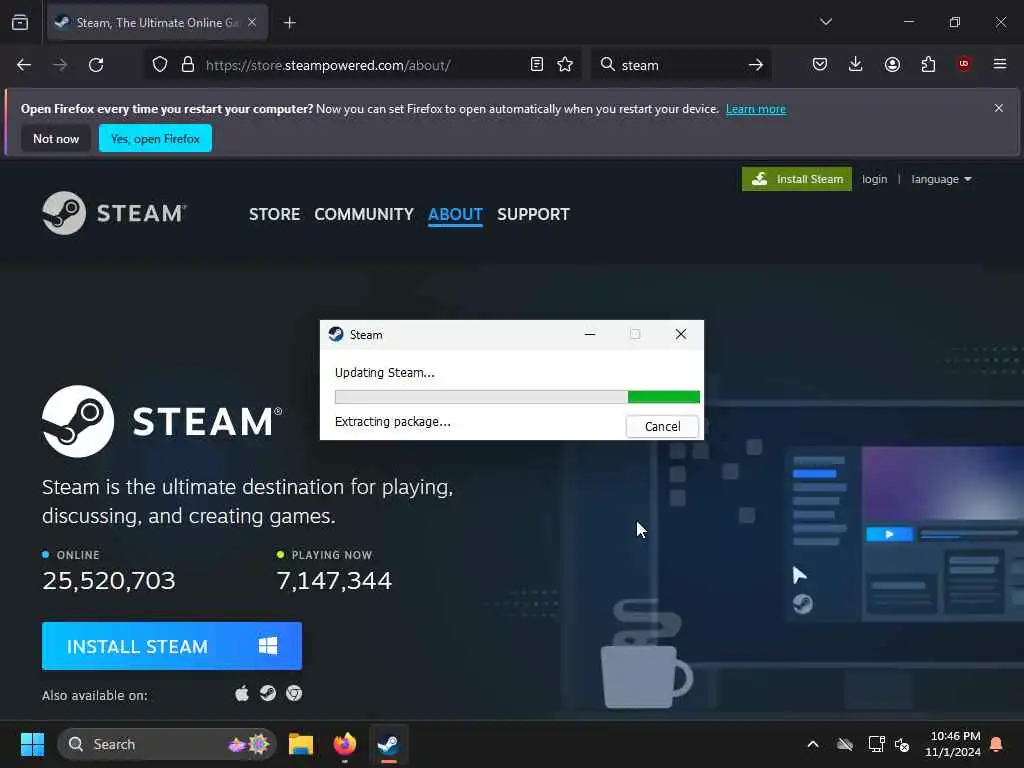The image size is (1024, 768).
Task: Open the notification bell in taskbar
Action: coord(997,744)
